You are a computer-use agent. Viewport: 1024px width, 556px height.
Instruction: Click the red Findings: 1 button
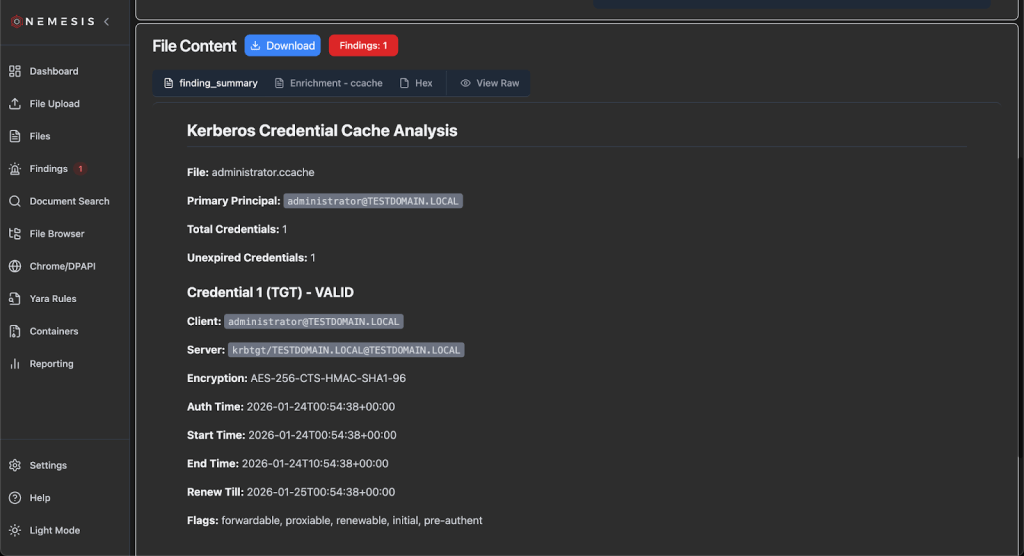click(x=363, y=45)
